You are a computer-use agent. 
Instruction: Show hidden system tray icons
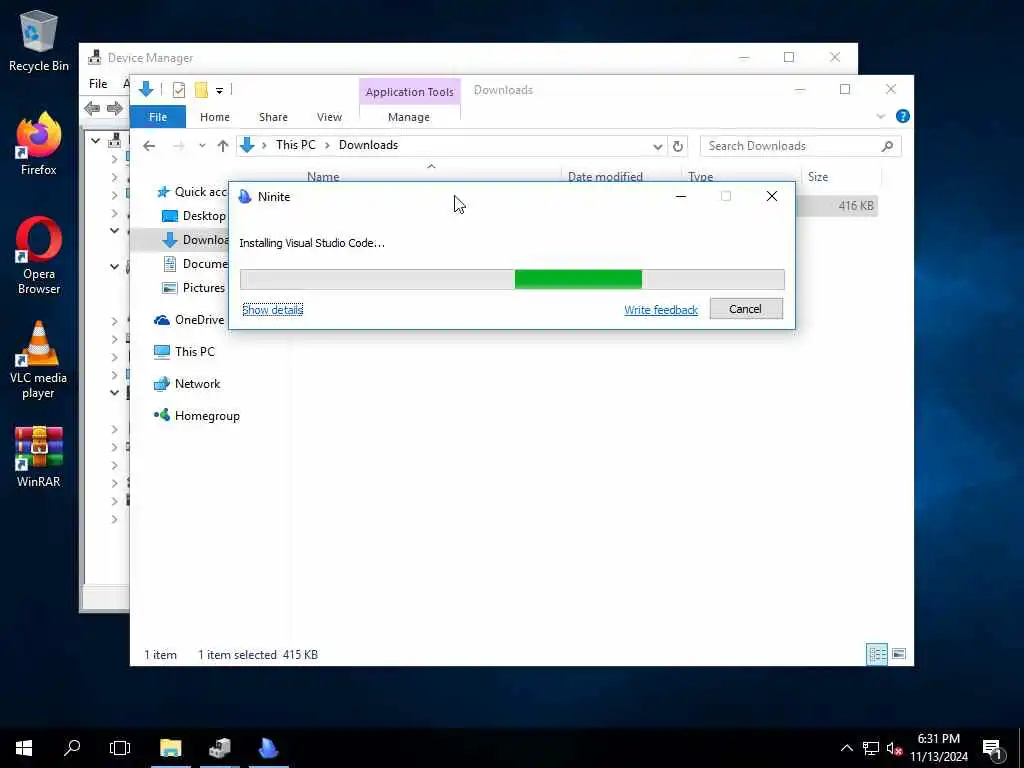pos(846,748)
